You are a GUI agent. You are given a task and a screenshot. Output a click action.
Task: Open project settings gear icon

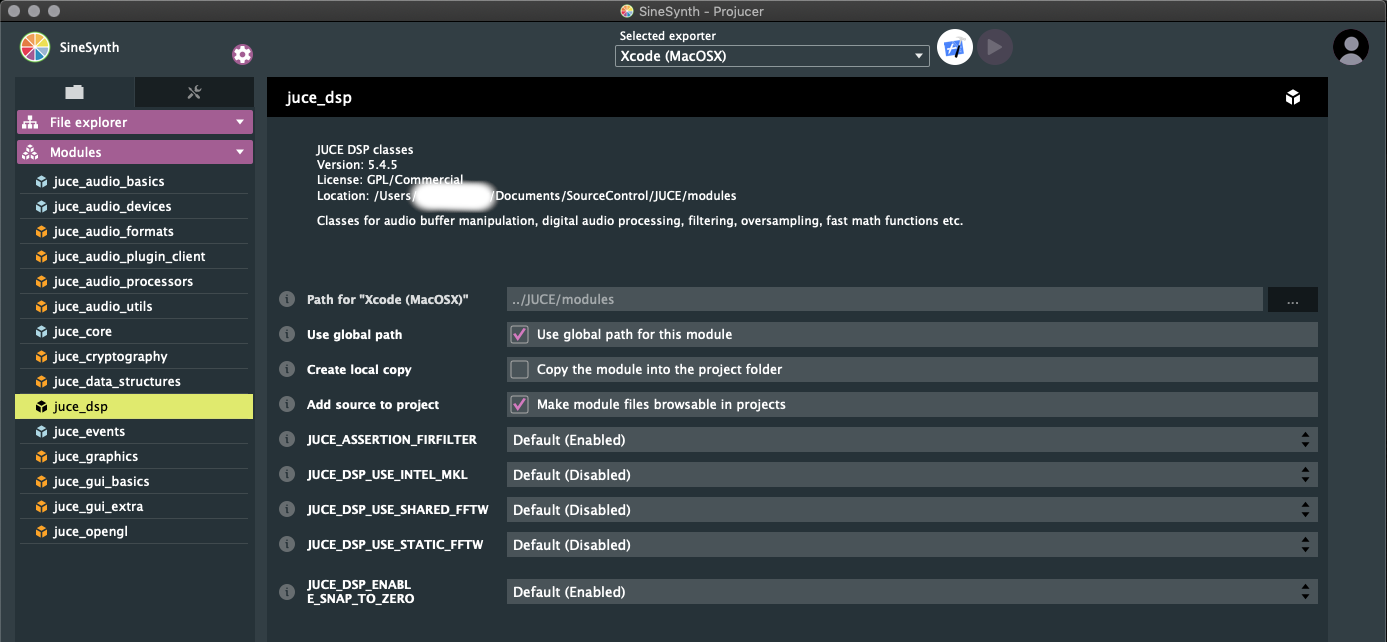coord(242,54)
